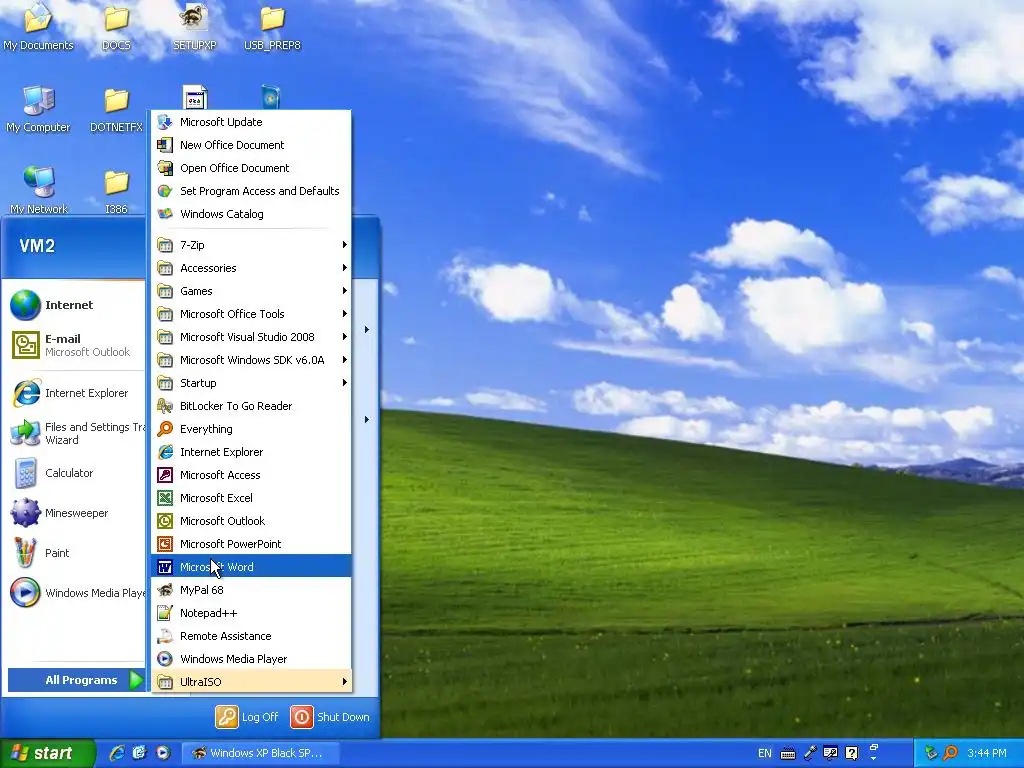This screenshot has height=768, width=1024.
Task: Launch Windows Media Player from programs list
Action: (251, 658)
